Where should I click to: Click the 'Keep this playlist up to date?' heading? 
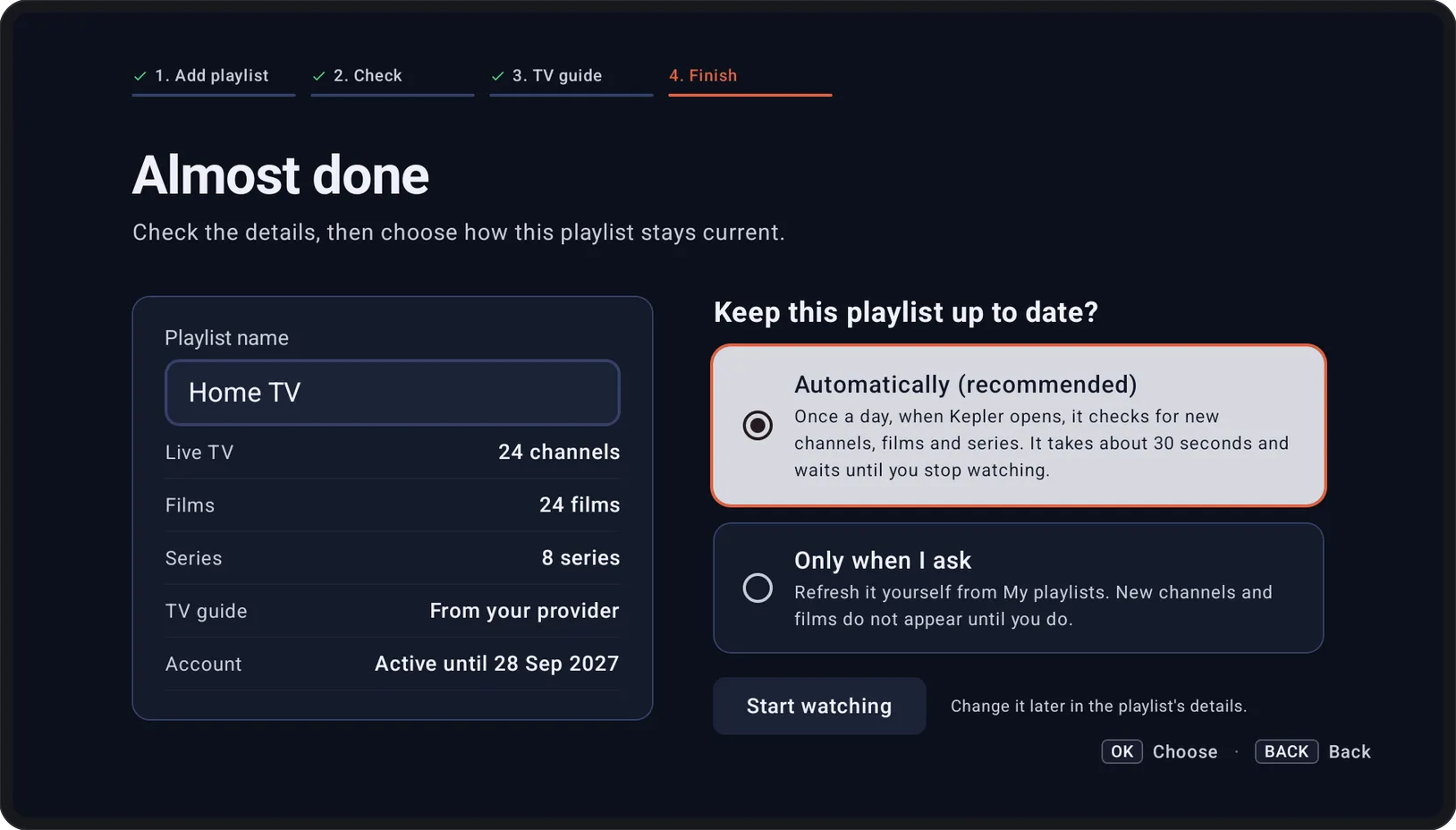[x=905, y=312]
